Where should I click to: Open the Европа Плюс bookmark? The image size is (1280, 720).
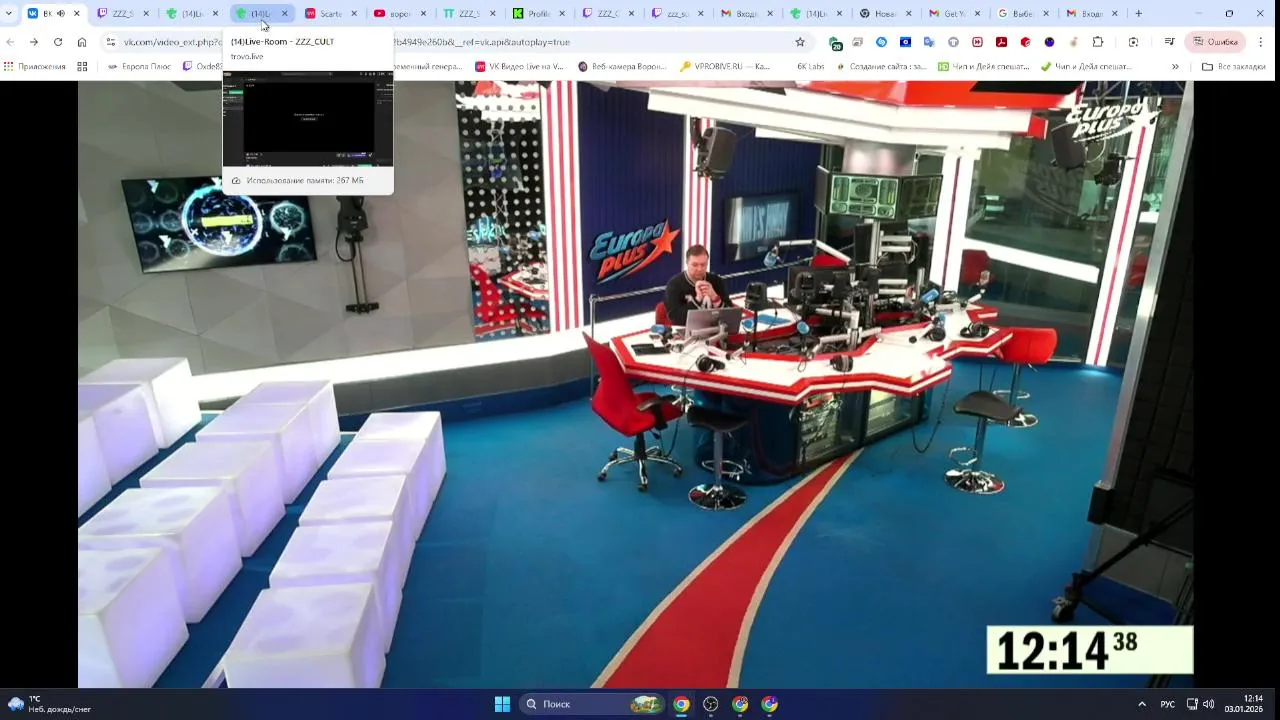pos(138,66)
